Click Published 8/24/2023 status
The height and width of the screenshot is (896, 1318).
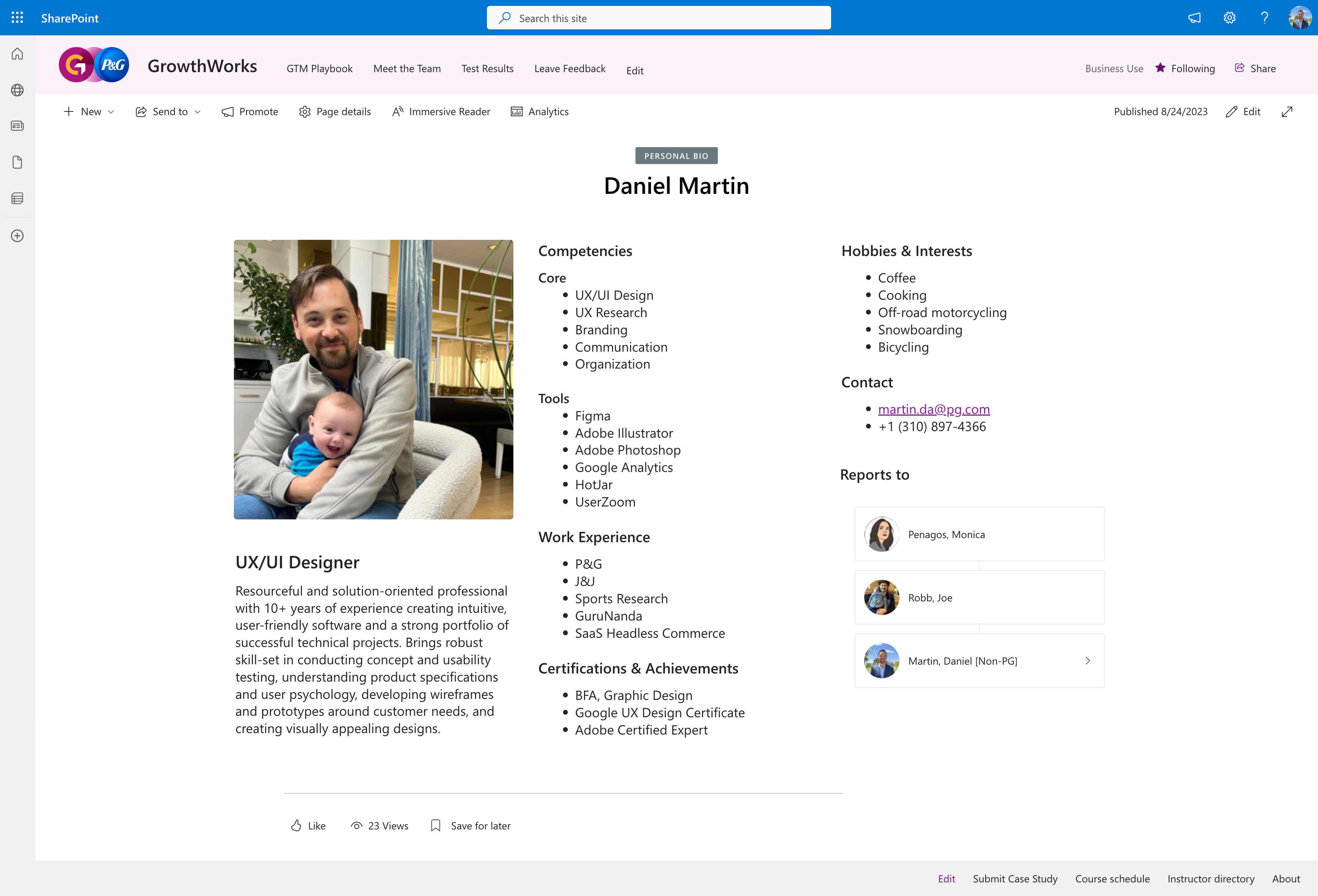click(x=1160, y=112)
